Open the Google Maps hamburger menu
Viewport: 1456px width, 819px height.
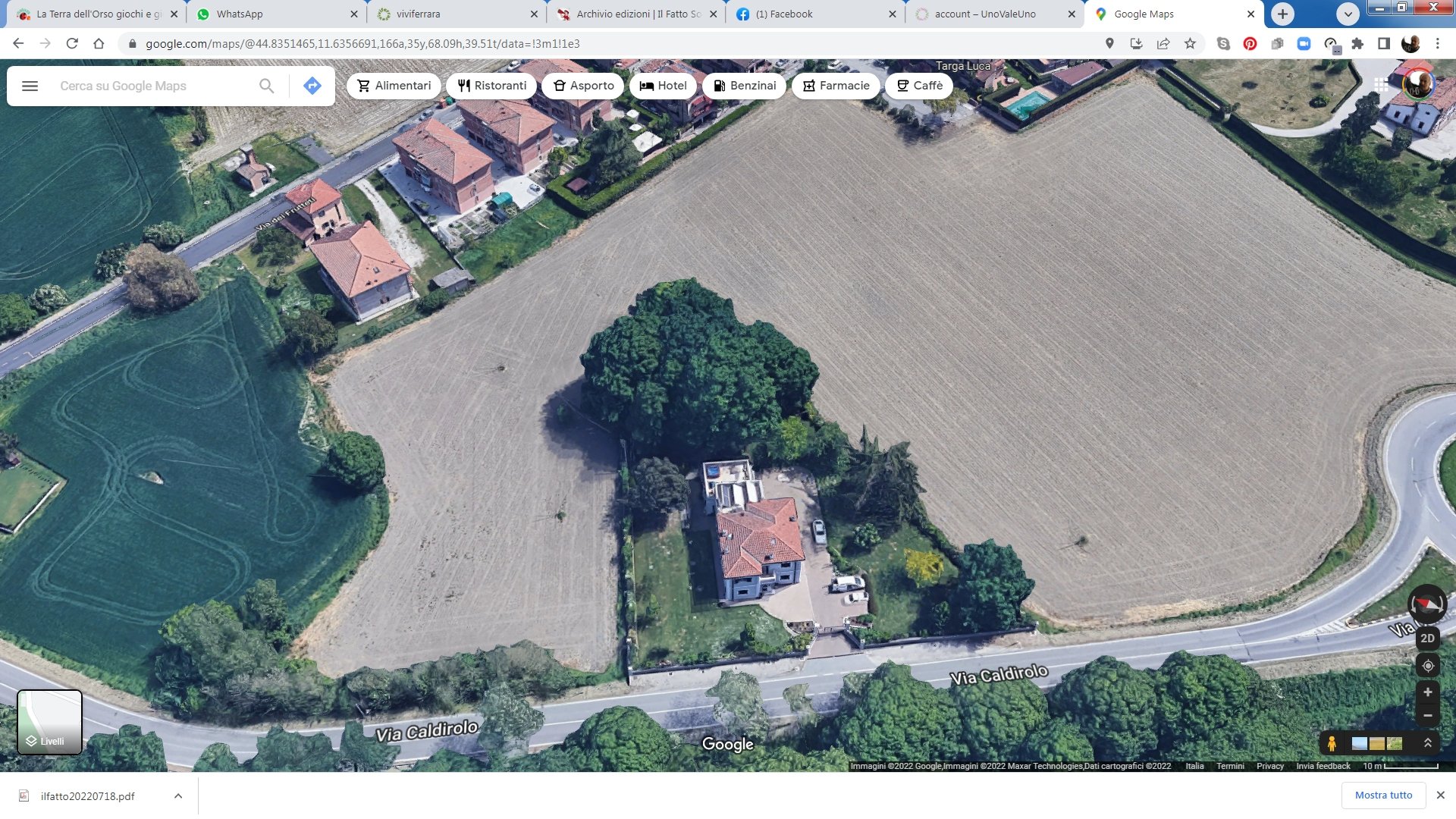click(30, 86)
